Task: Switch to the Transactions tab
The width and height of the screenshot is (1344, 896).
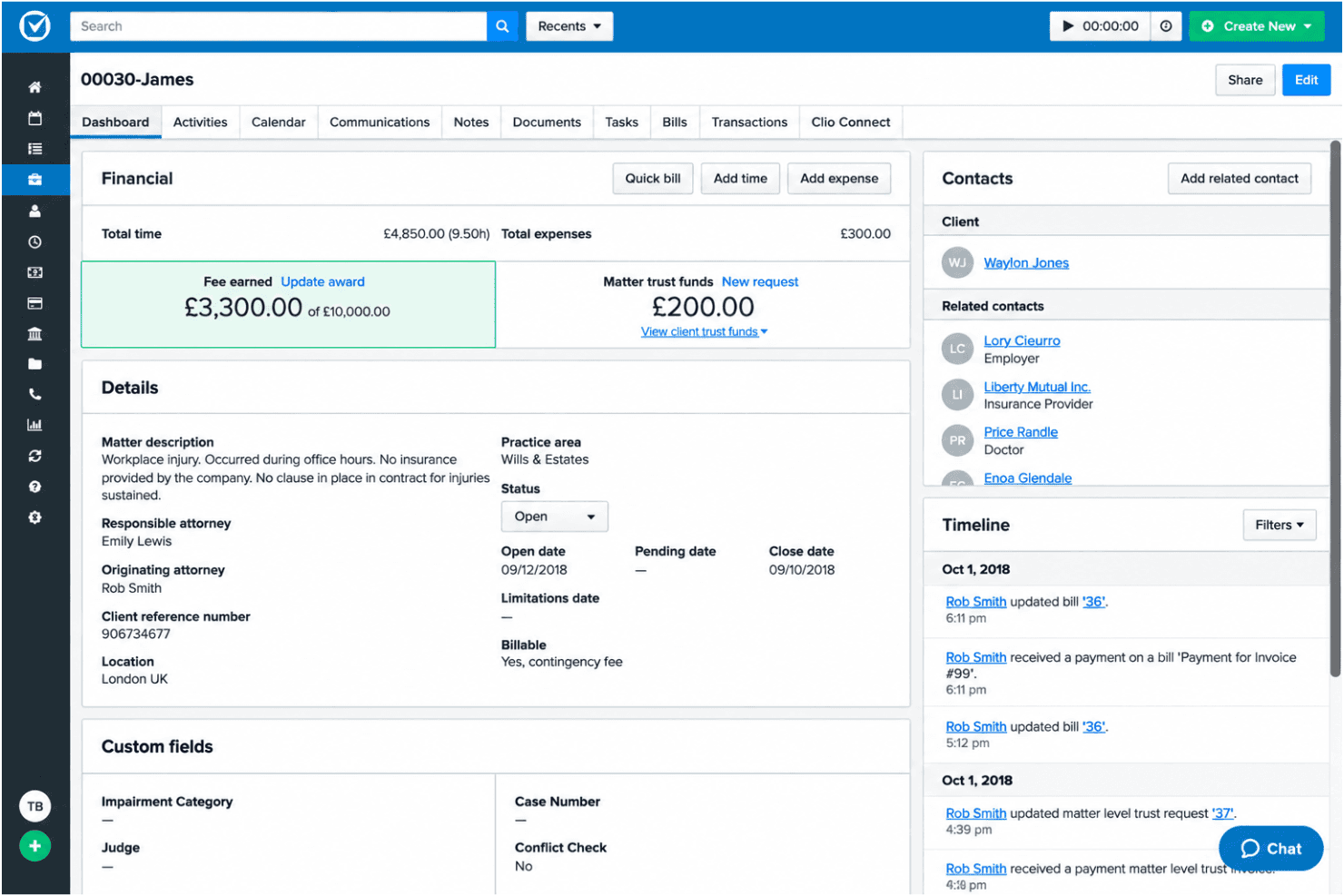Action: tap(749, 123)
